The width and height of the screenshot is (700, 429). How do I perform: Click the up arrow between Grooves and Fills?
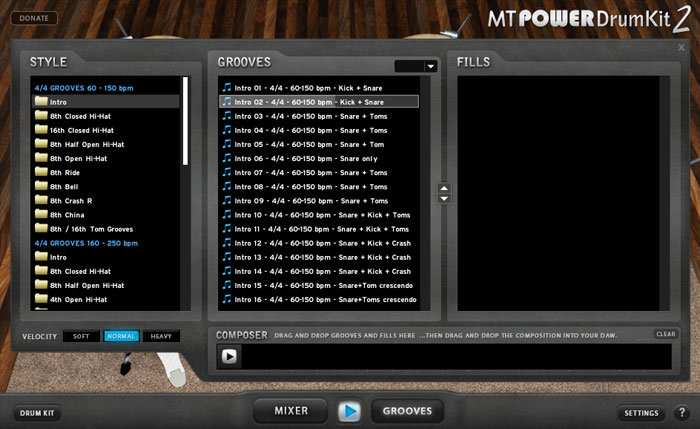pos(444,188)
